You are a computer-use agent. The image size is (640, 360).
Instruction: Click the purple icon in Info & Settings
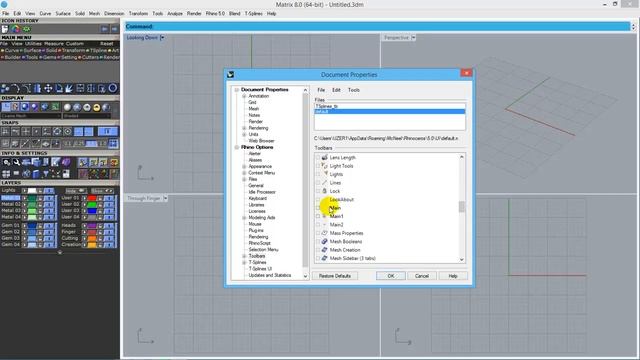66,162
